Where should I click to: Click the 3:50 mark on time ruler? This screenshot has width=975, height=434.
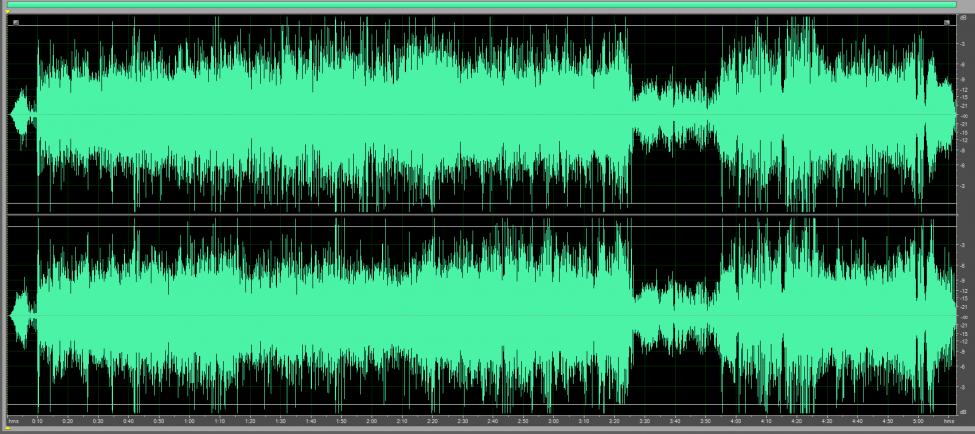705,420
